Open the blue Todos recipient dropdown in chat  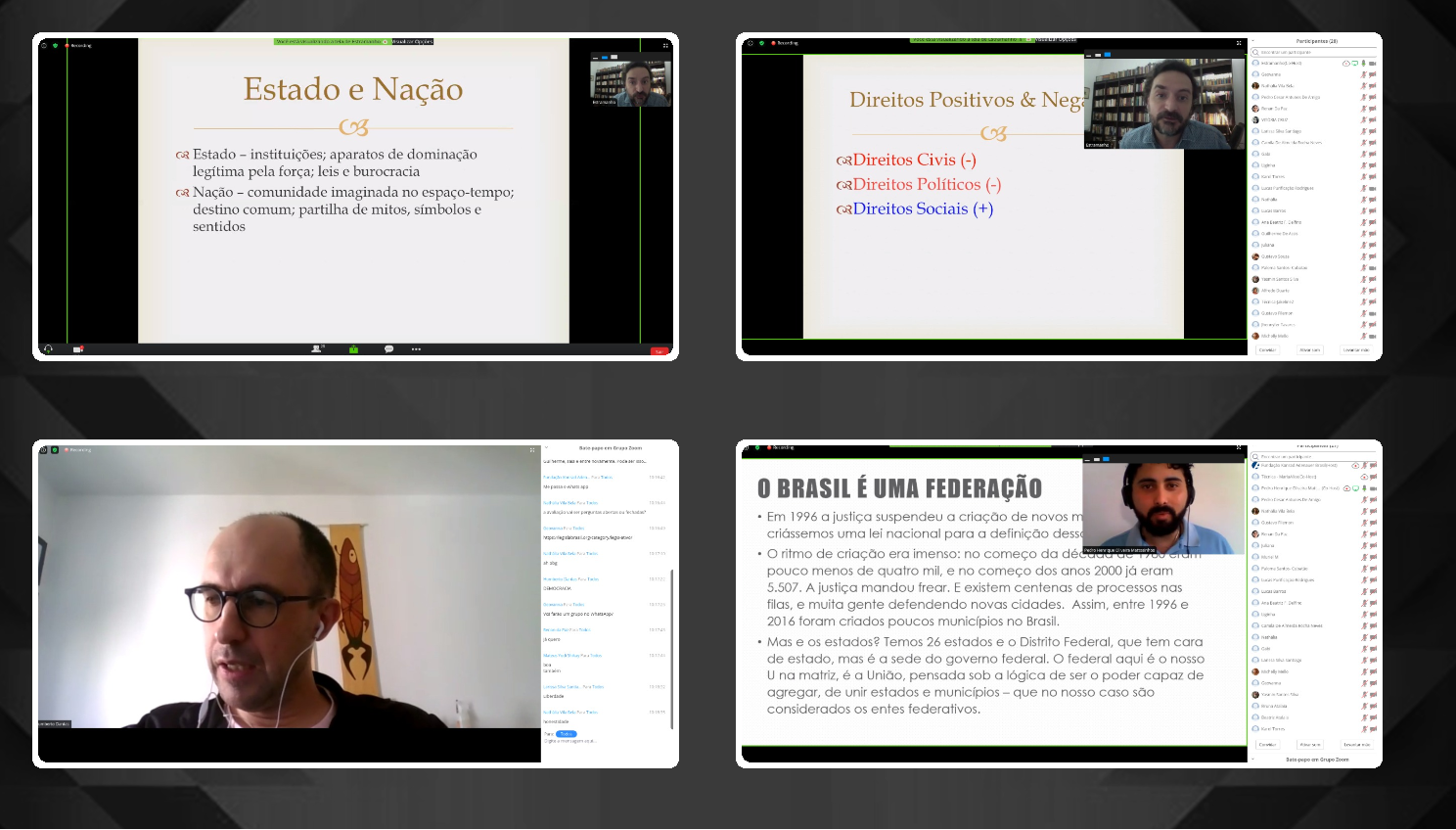(x=567, y=733)
